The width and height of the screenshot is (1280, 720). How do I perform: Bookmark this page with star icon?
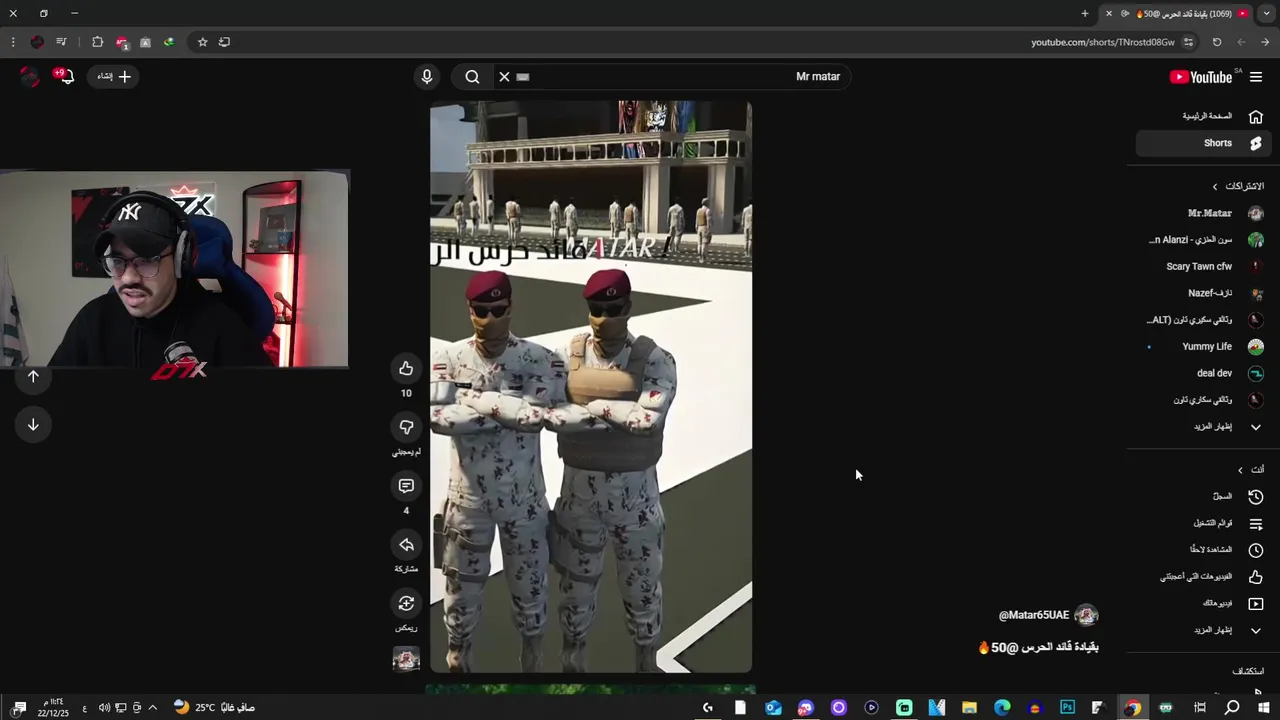tap(202, 42)
